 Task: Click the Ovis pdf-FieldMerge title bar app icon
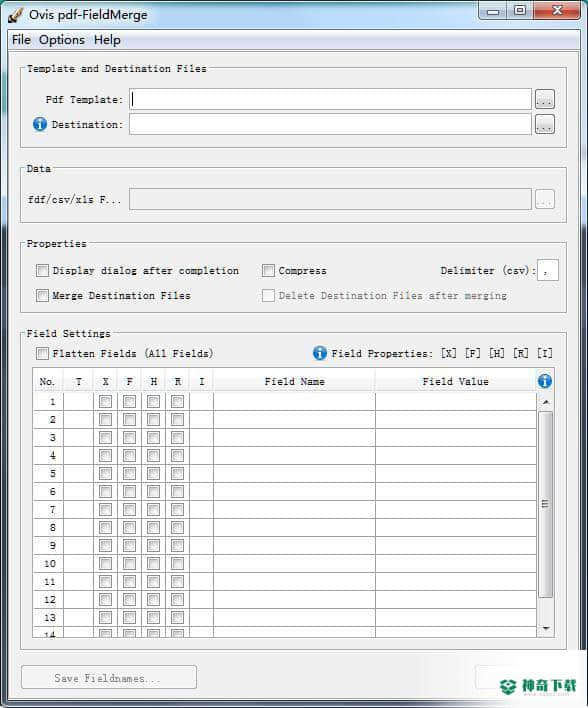tap(15, 15)
